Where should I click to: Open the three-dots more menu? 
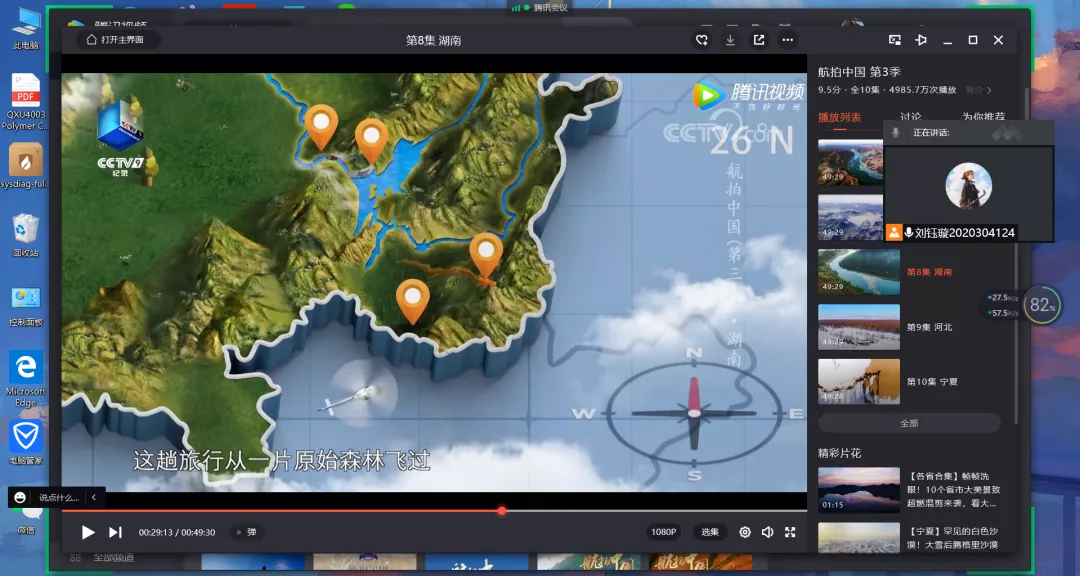coord(788,40)
